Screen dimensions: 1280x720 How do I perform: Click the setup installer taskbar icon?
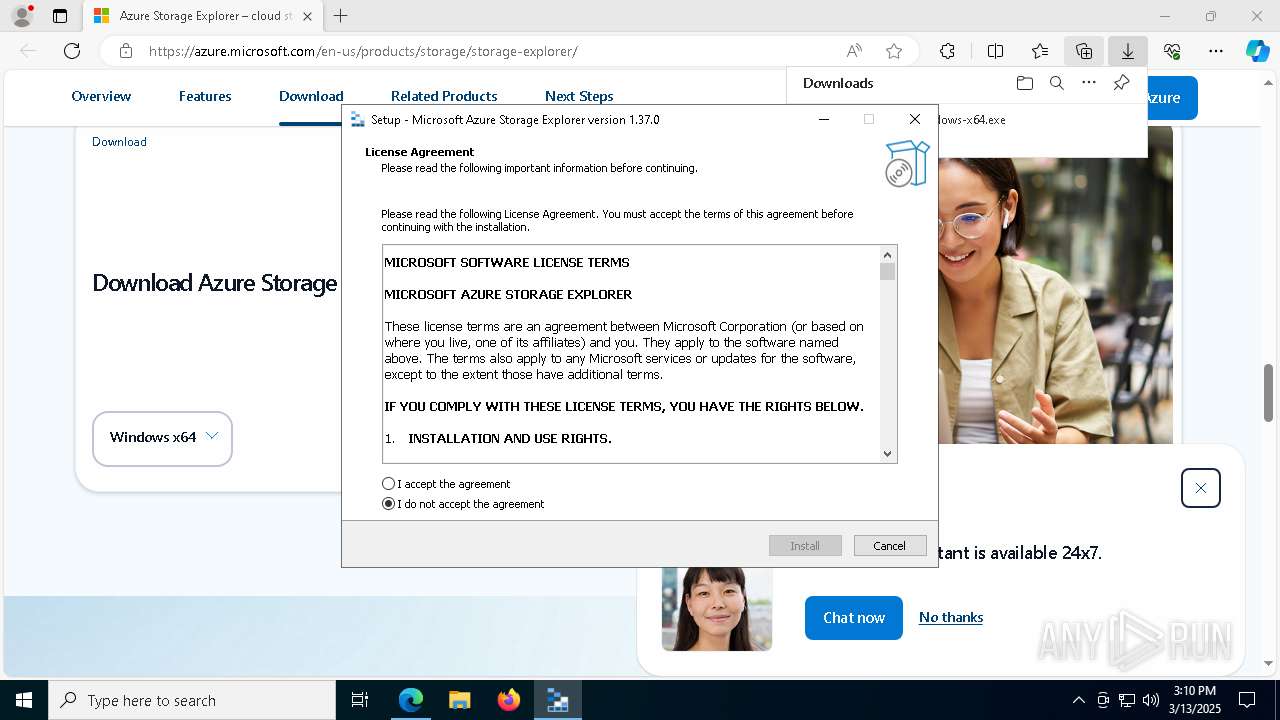558,700
